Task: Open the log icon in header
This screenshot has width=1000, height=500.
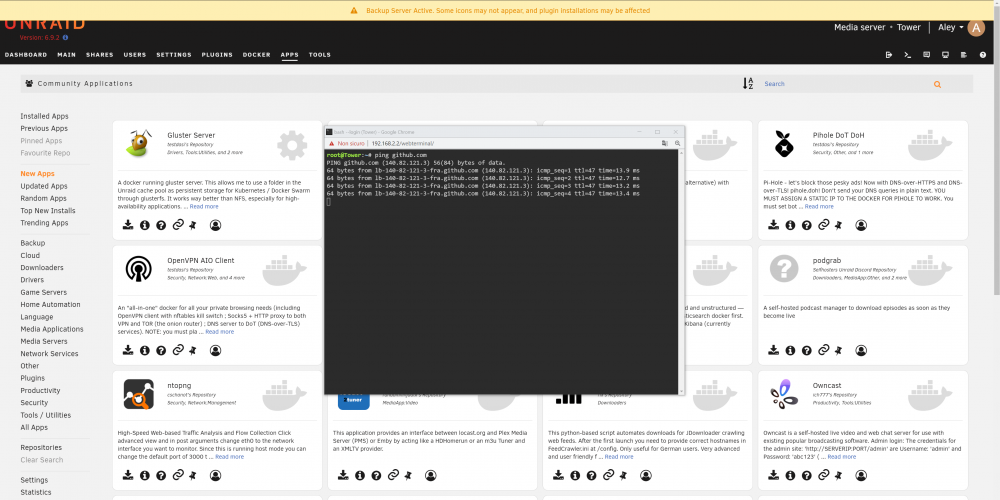Action: pos(964,55)
